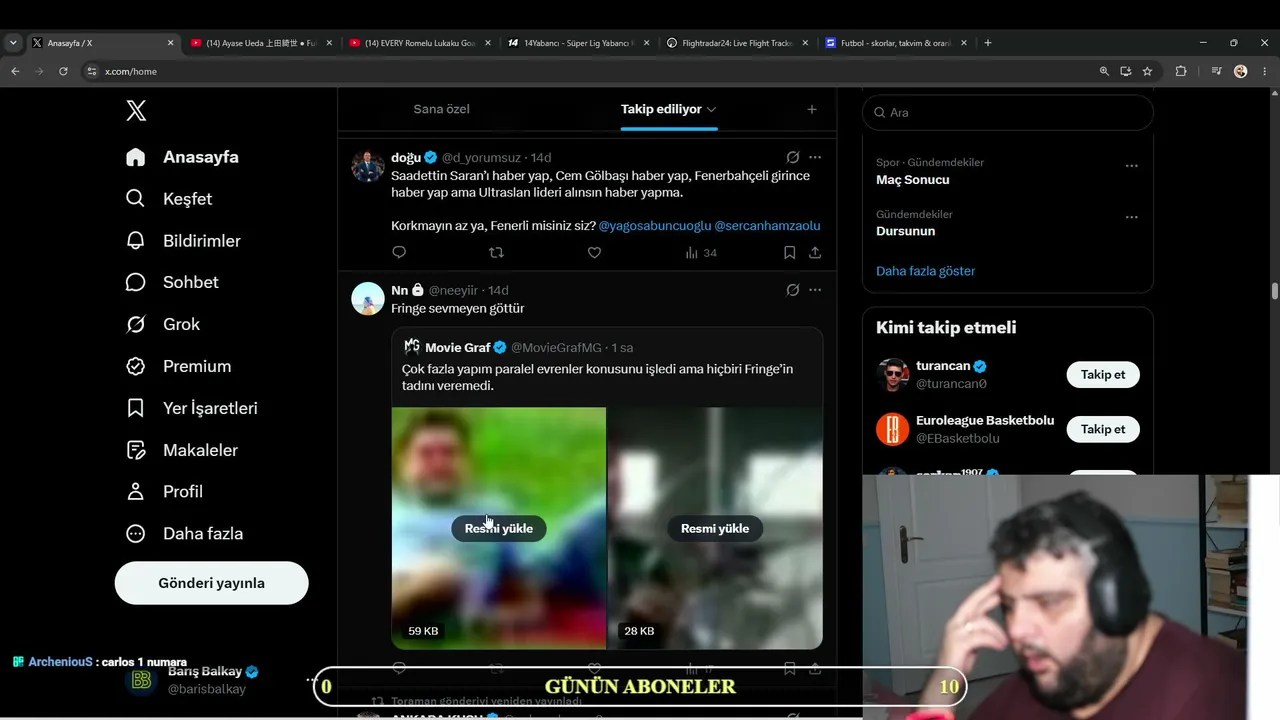
Task: Open the browser extensions puzzle icon
Action: point(1181,71)
